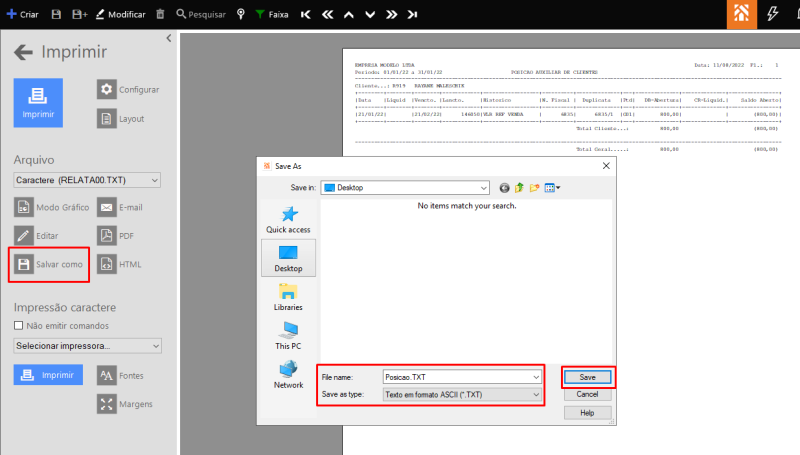The height and width of the screenshot is (455, 800).
Task: Export using the HTML option
Action: [x=119, y=264]
